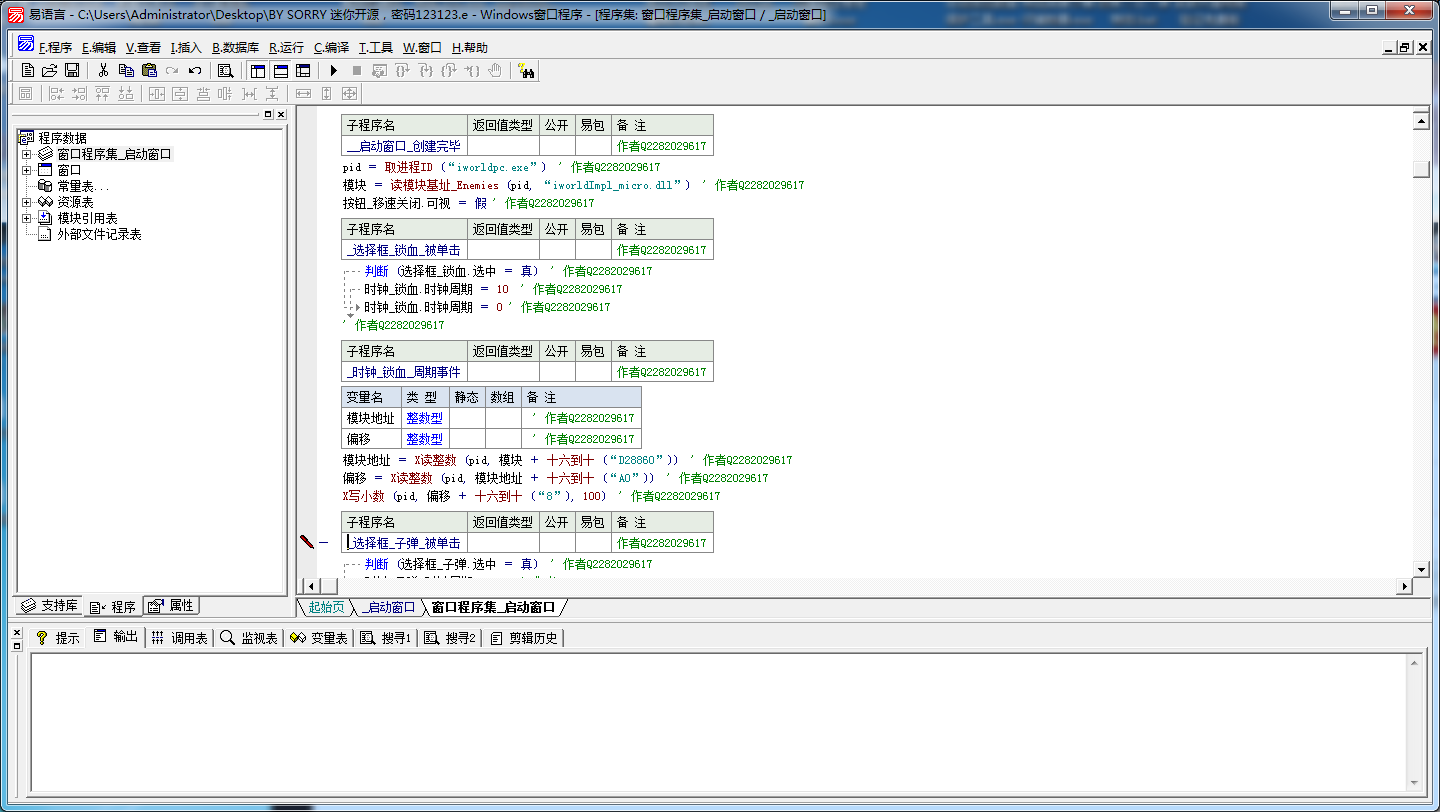Click the pencil marker beside 选择框_子弹_被单击

click(307, 542)
